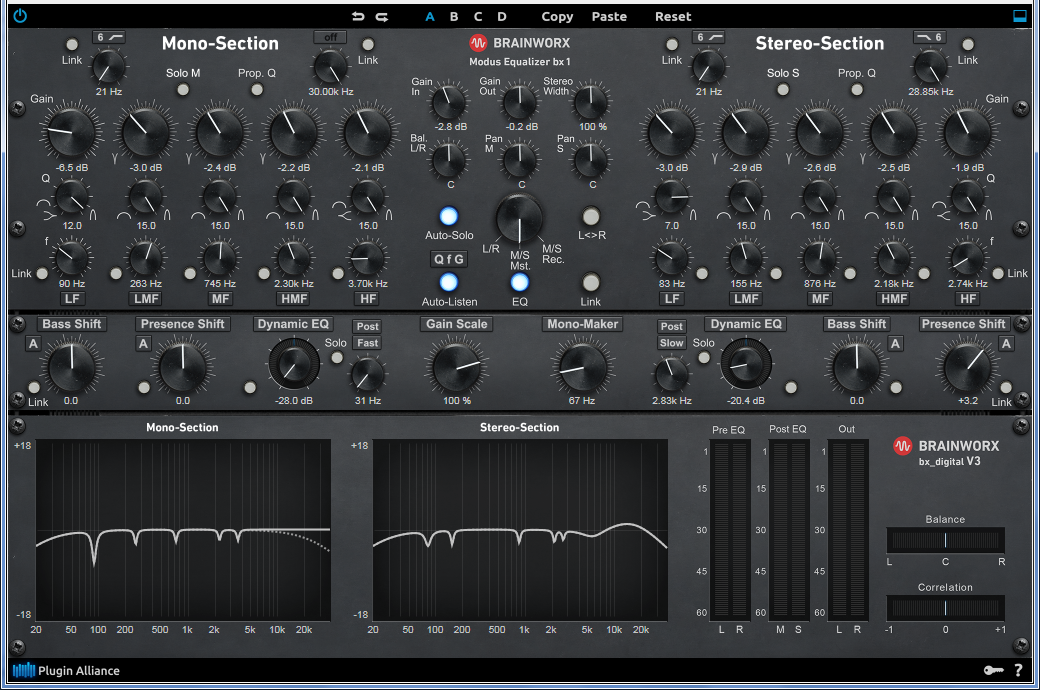The width and height of the screenshot is (1040, 690).
Task: Click Mono Dynamic EQ Post button
Action: (x=367, y=326)
